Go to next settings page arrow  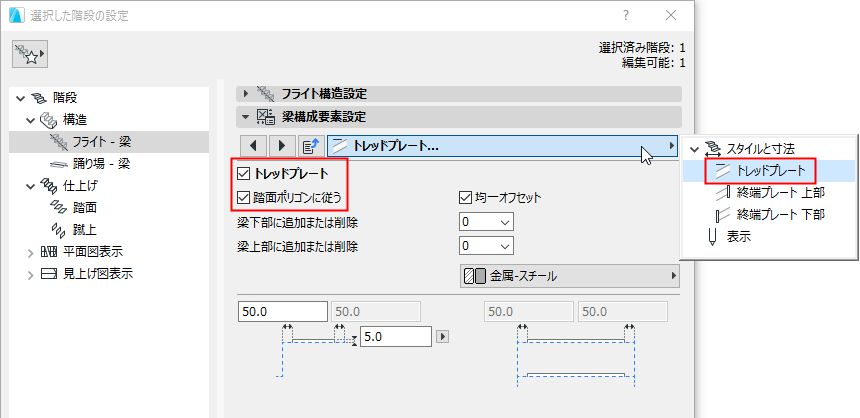(x=282, y=146)
